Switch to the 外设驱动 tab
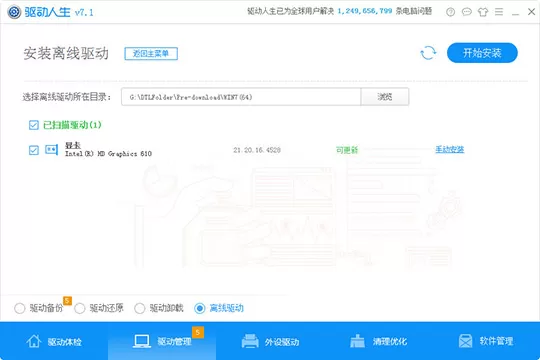Screen dimensions: 540x360 (270, 341)
